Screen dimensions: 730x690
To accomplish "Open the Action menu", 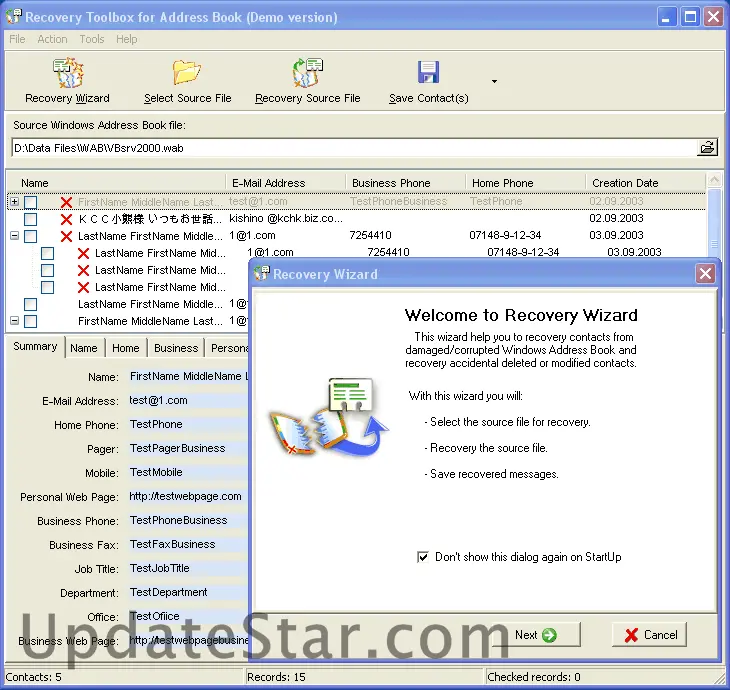I will coord(52,39).
